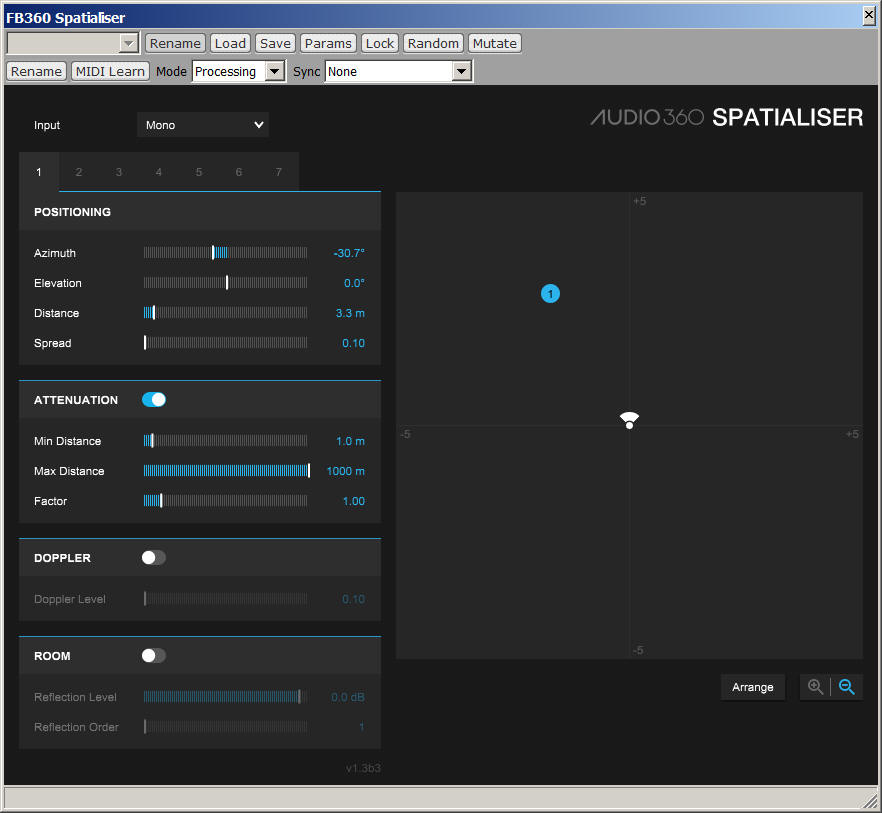Viewport: 882px width, 813px height.
Task: Switch to source tab 1
Action: pyautogui.click(x=39, y=172)
